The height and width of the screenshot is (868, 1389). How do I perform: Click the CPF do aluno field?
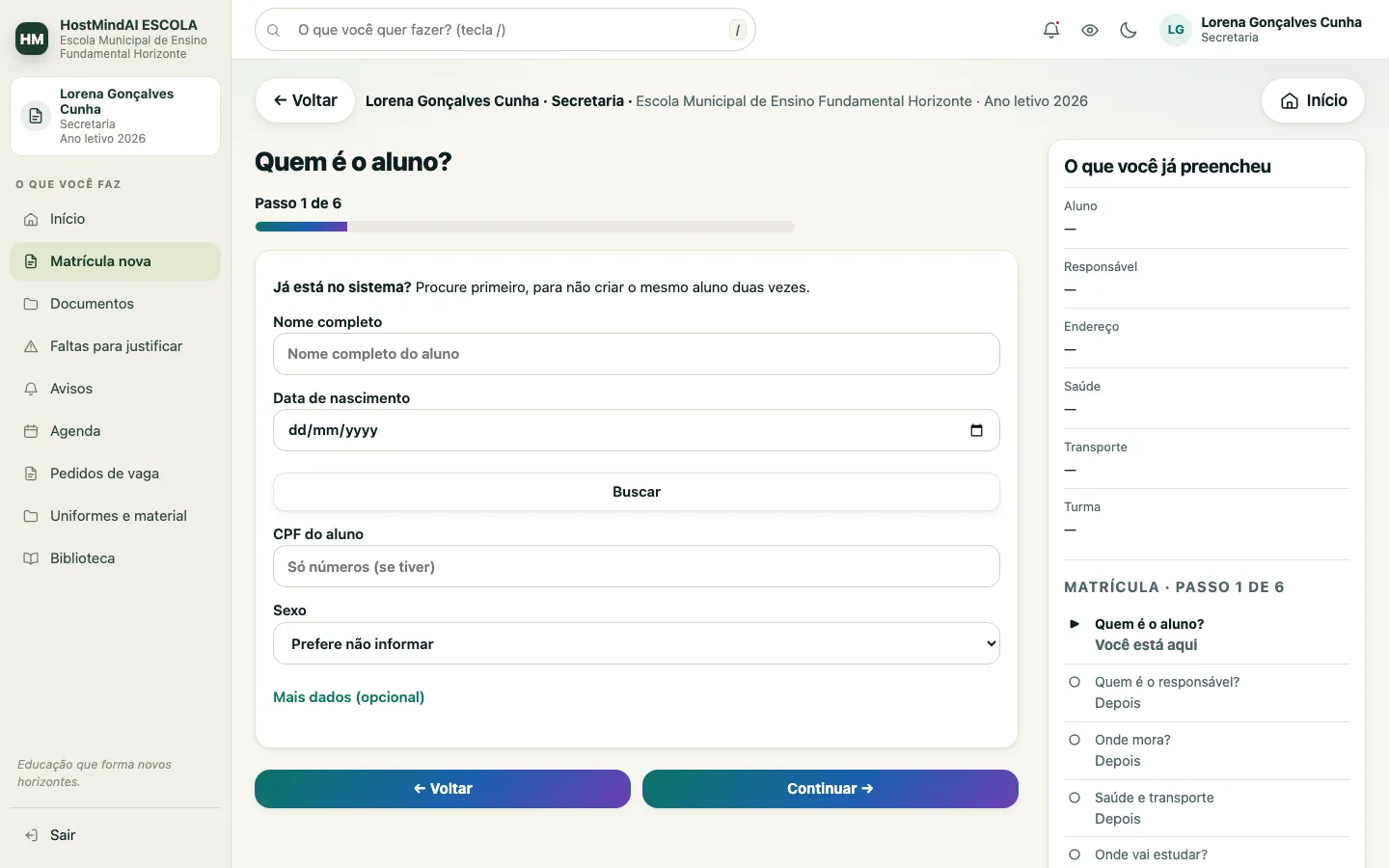pyautogui.click(x=637, y=566)
